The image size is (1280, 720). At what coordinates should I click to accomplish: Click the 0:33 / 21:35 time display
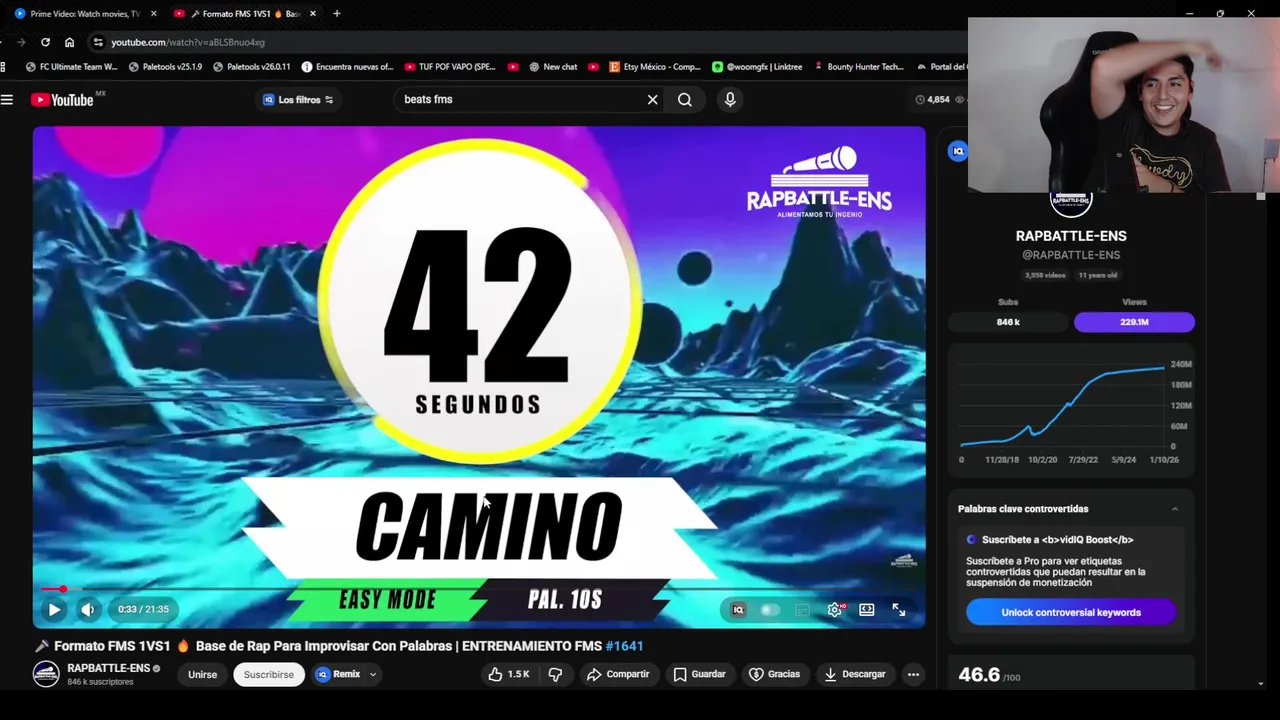(143, 609)
